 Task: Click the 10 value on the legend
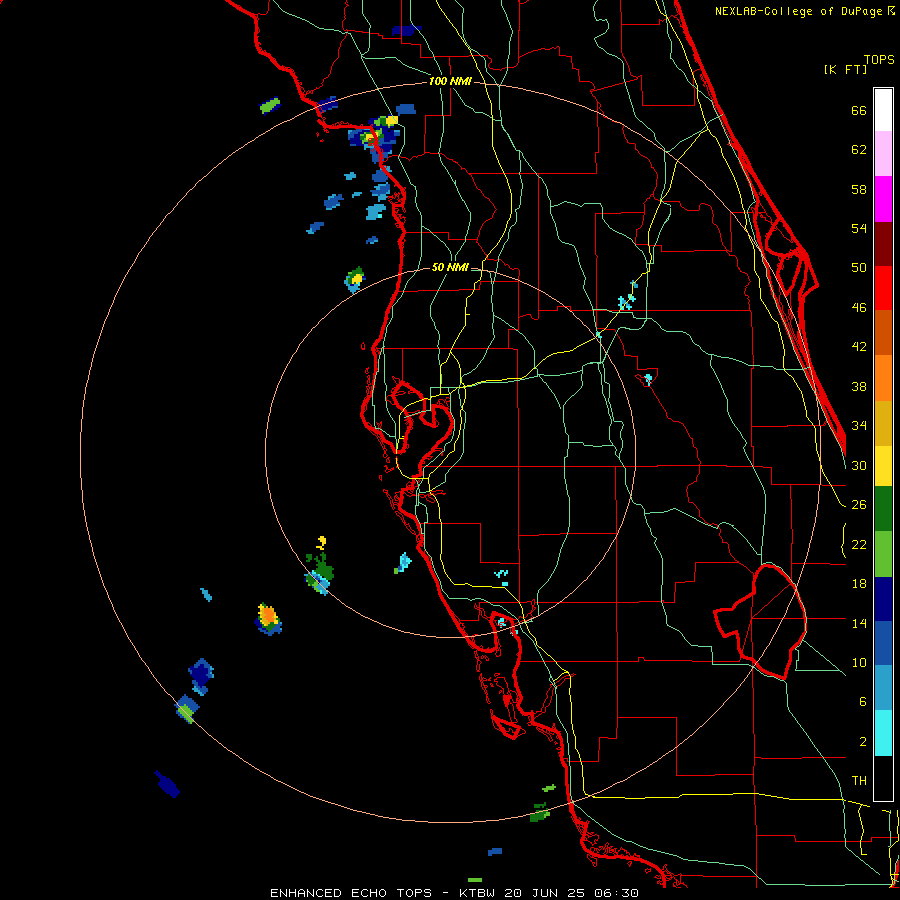click(x=859, y=662)
